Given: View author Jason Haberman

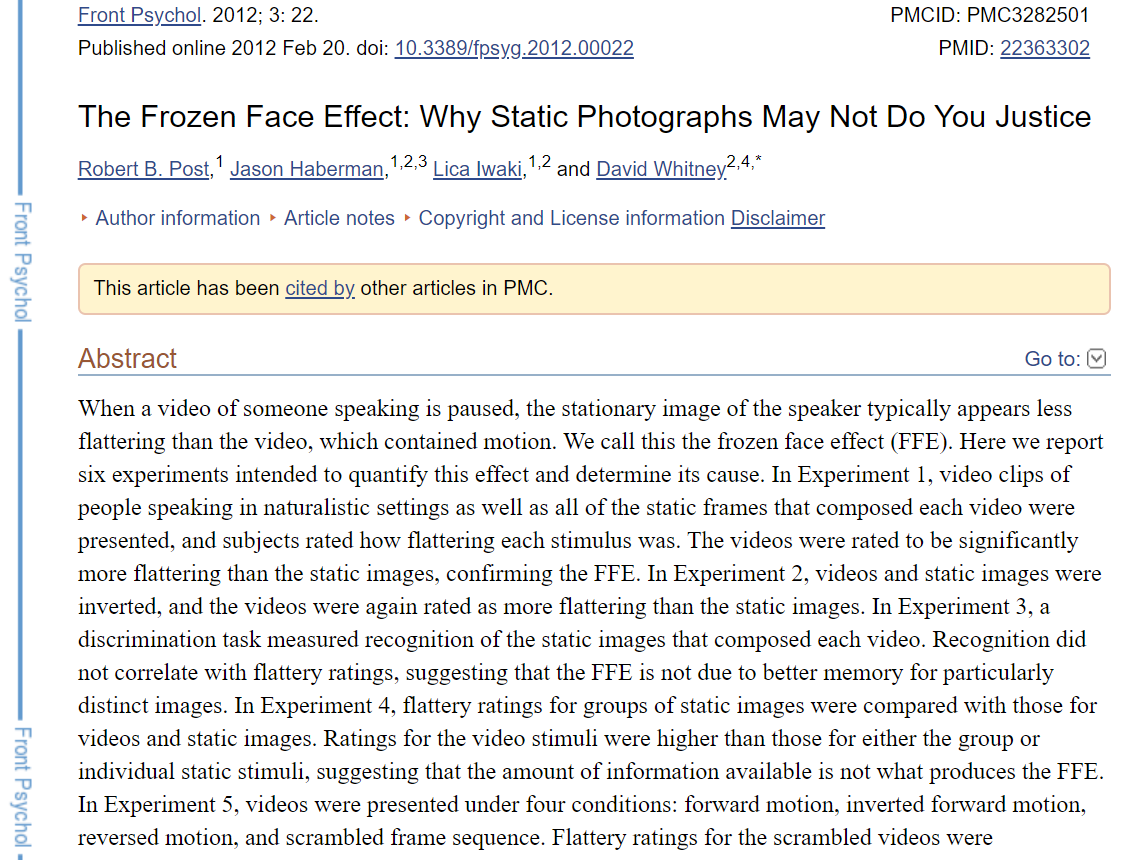Looking at the screenshot, I should coord(307,169).
